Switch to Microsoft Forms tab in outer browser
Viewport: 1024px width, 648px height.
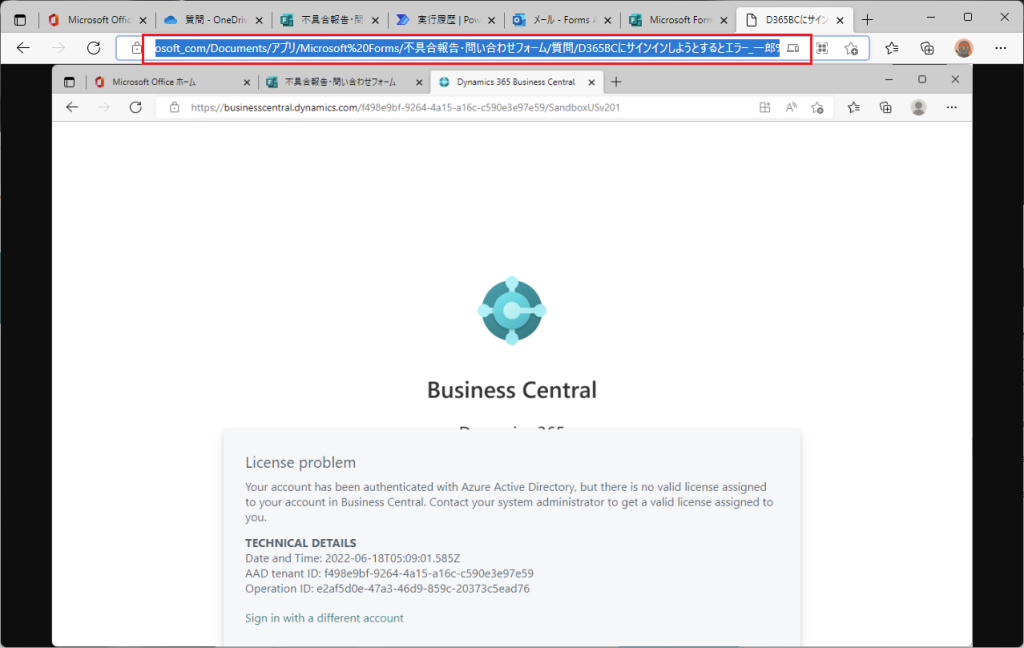678,20
